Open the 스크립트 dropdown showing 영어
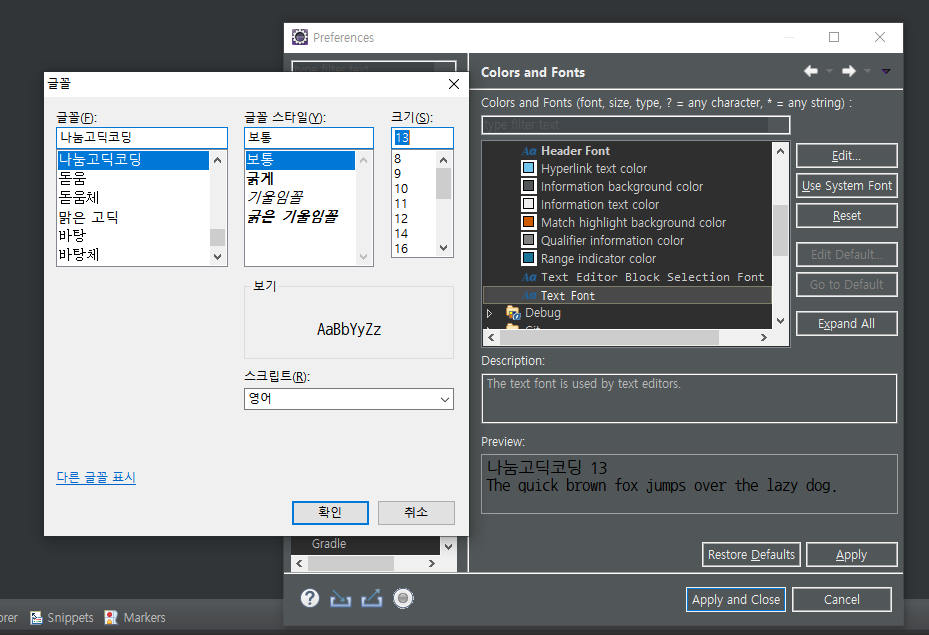Screen dimensions: 929x635 [445, 399]
